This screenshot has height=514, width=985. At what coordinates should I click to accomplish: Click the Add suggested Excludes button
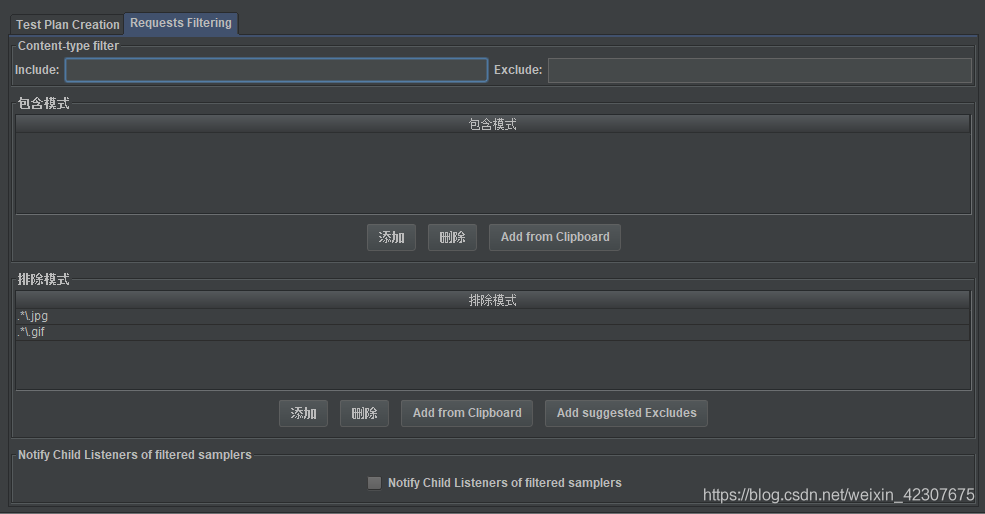click(626, 413)
